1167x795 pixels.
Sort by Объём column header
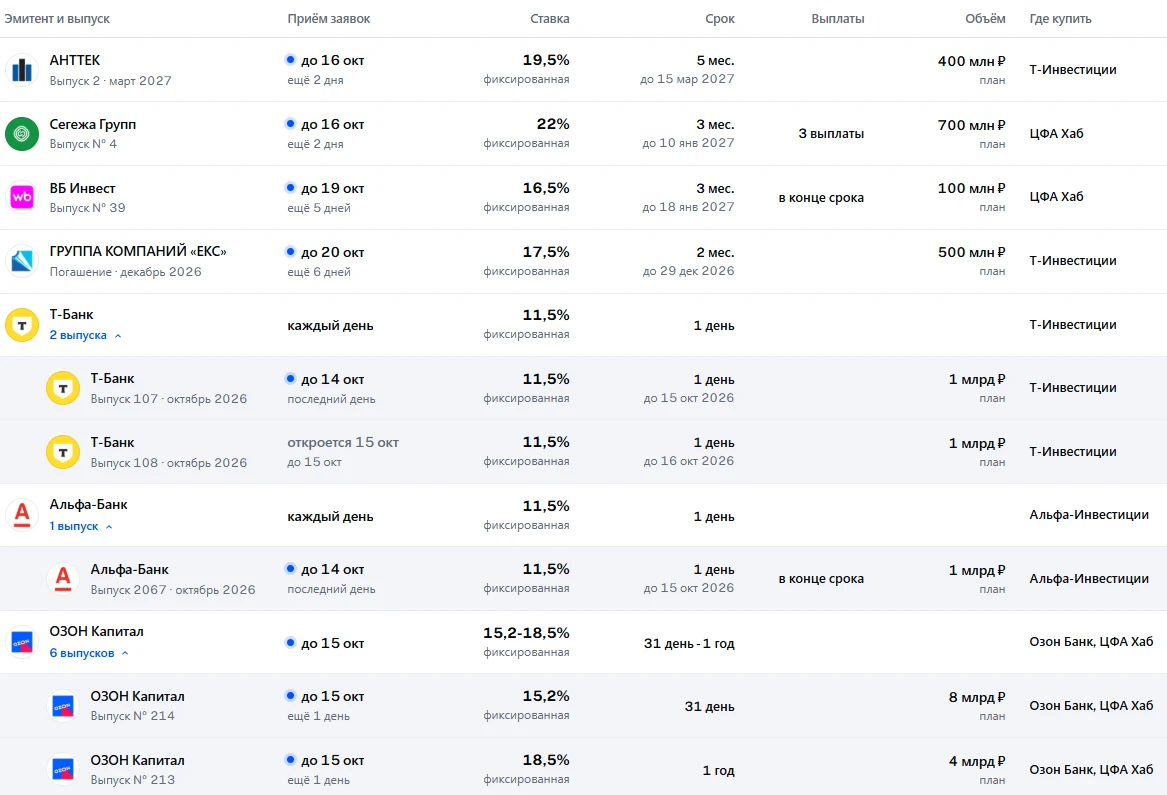click(985, 19)
